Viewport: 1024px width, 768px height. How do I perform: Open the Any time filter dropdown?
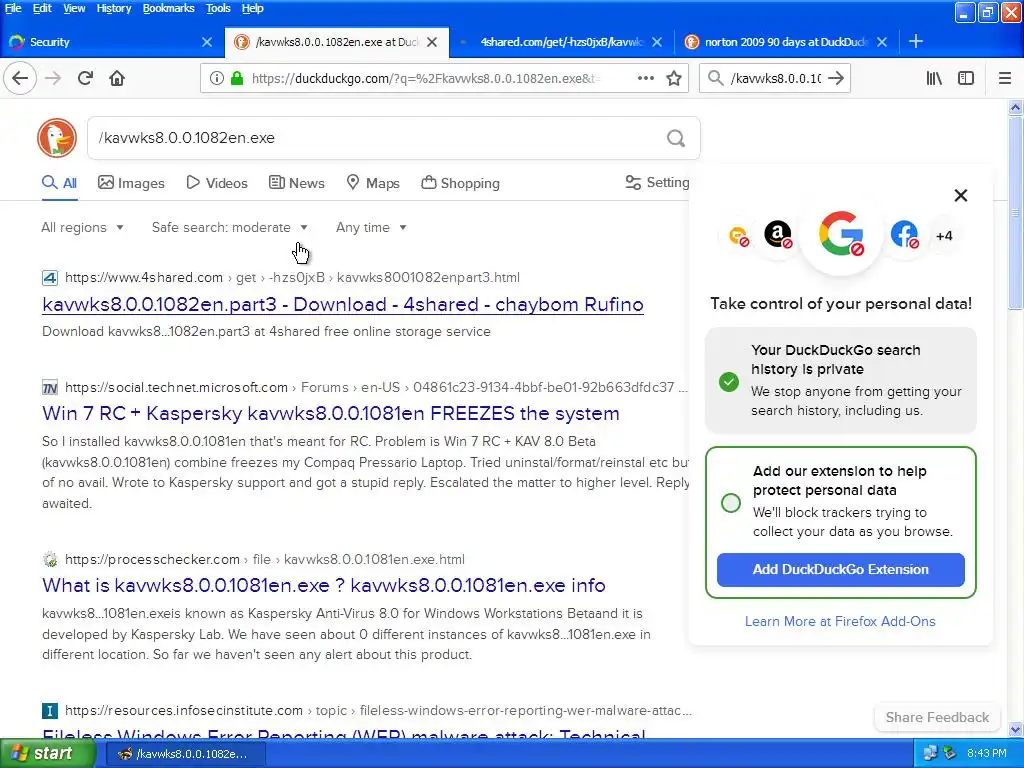tap(372, 227)
